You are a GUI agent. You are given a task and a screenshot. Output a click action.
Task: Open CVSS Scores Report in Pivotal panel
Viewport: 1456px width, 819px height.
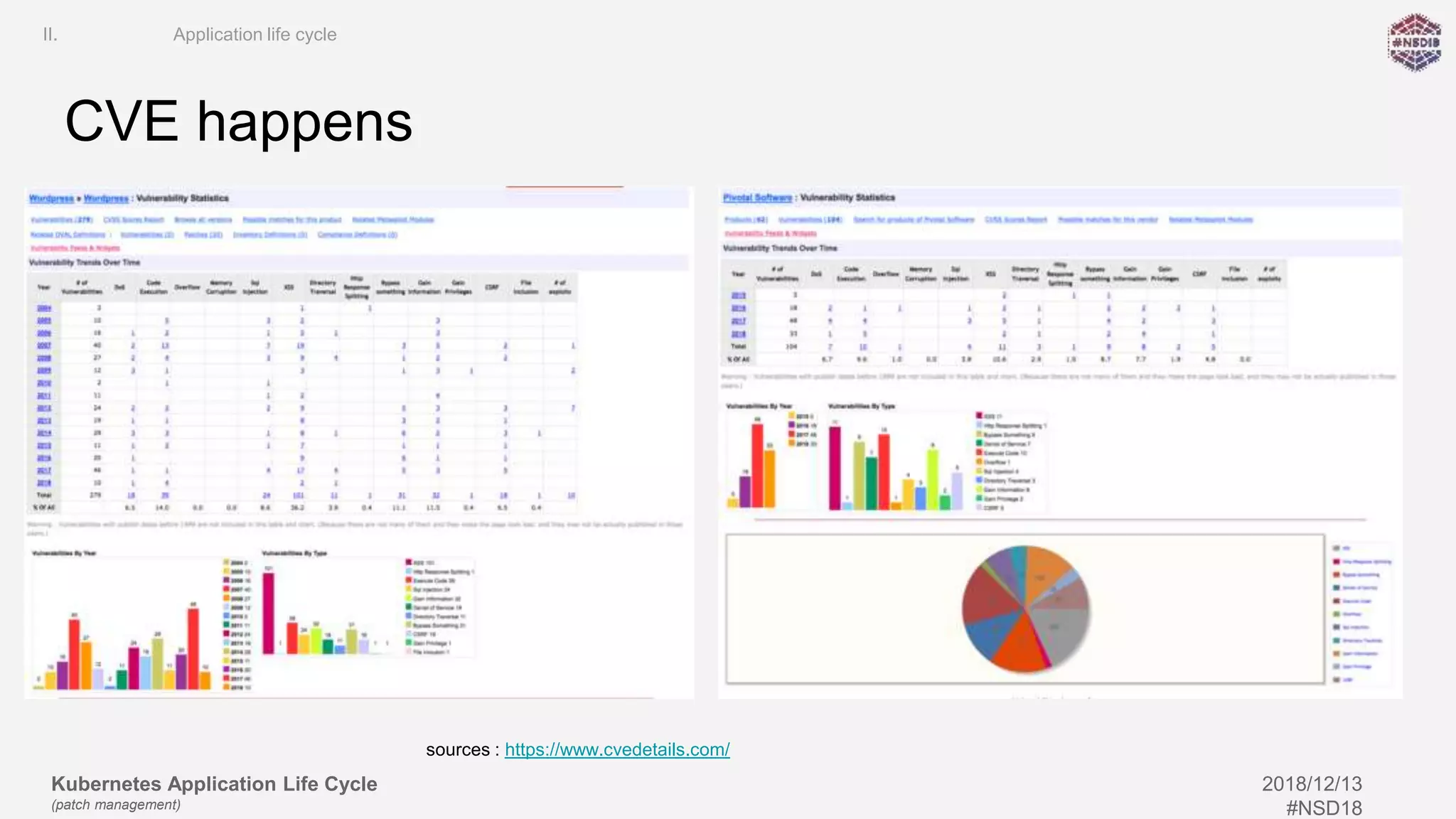(x=1016, y=220)
